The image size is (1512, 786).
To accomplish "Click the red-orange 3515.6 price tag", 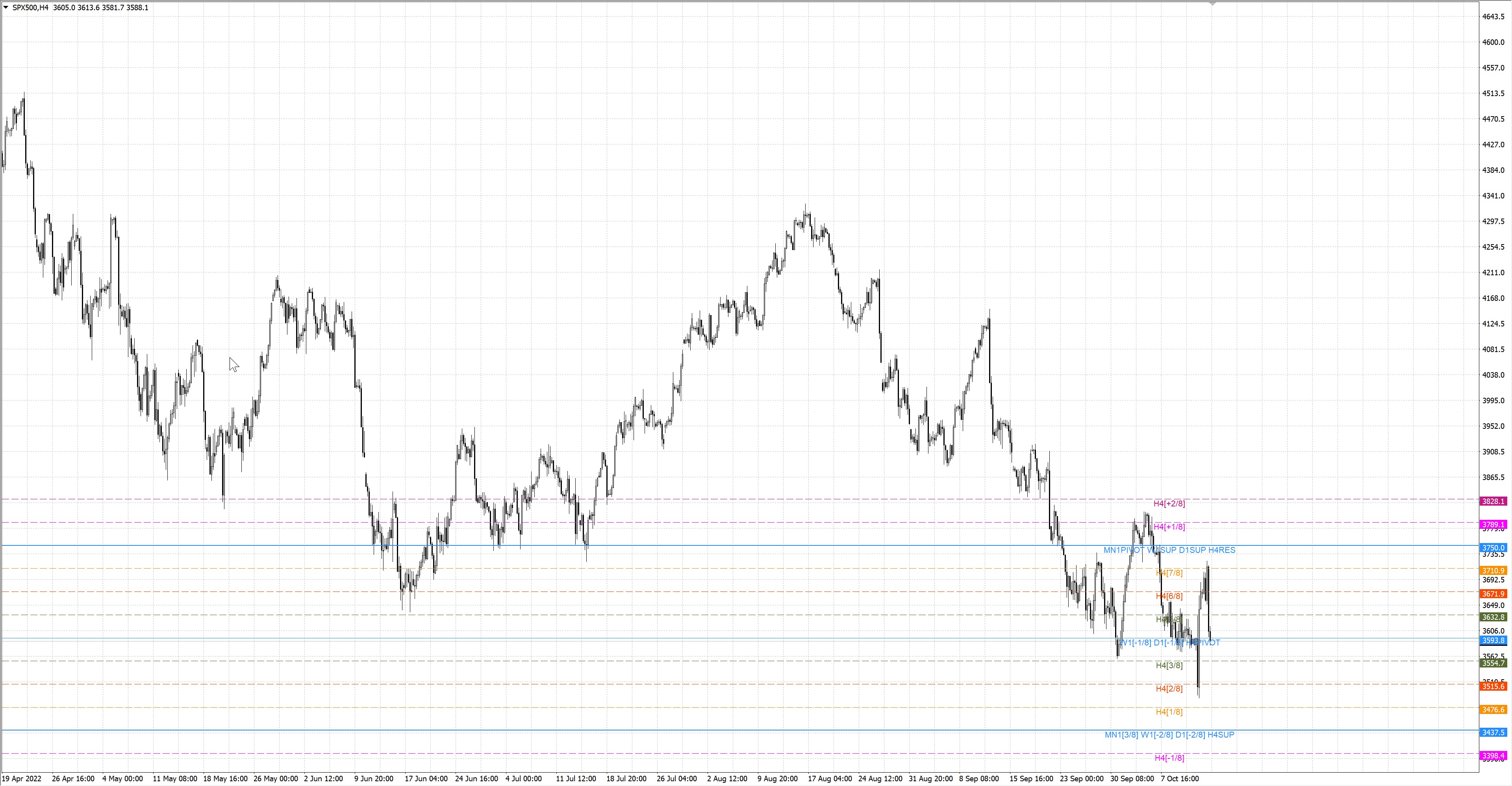I will pyautogui.click(x=1493, y=686).
